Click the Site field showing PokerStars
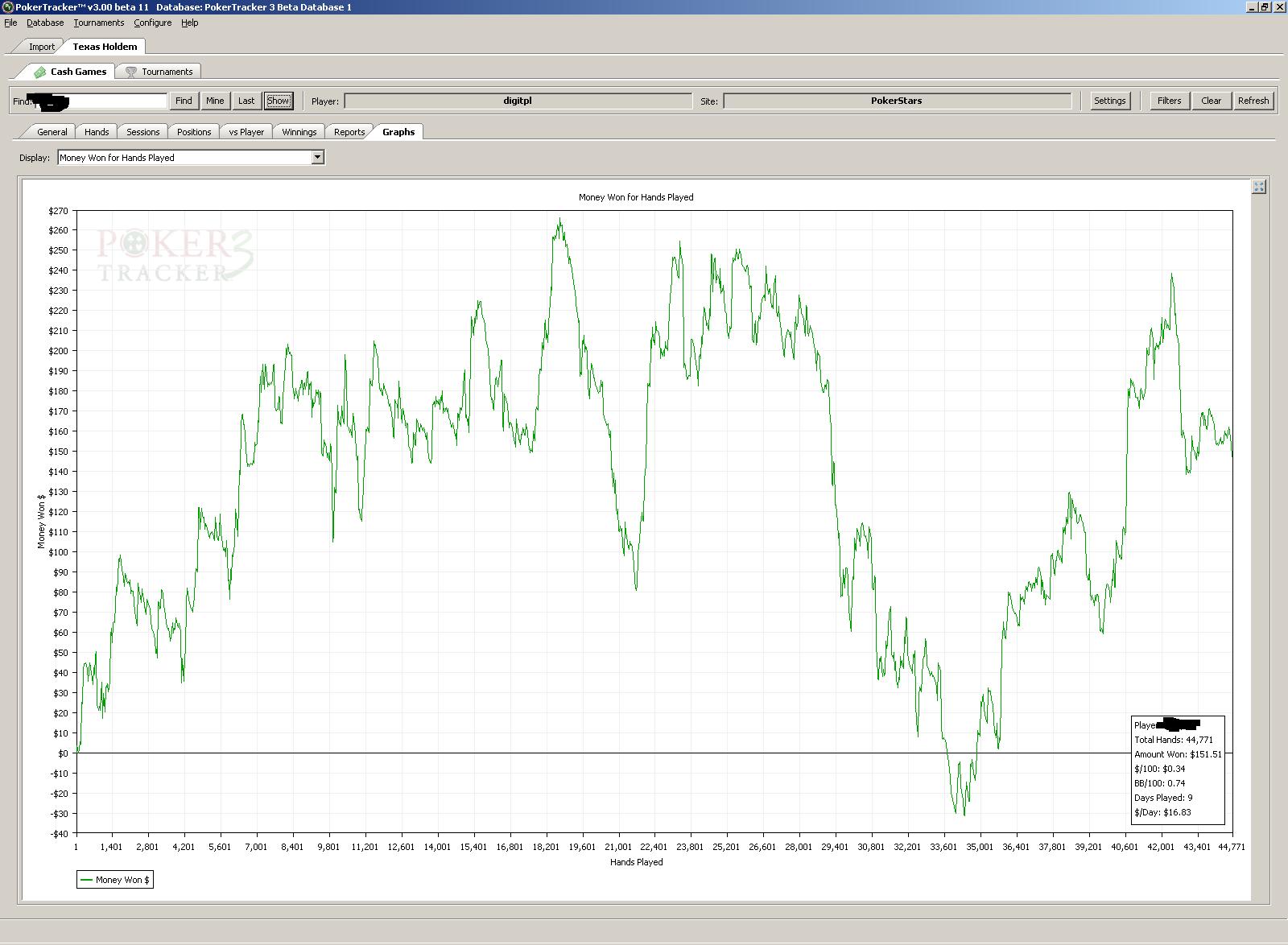This screenshot has width=1288, height=945. pos(897,101)
